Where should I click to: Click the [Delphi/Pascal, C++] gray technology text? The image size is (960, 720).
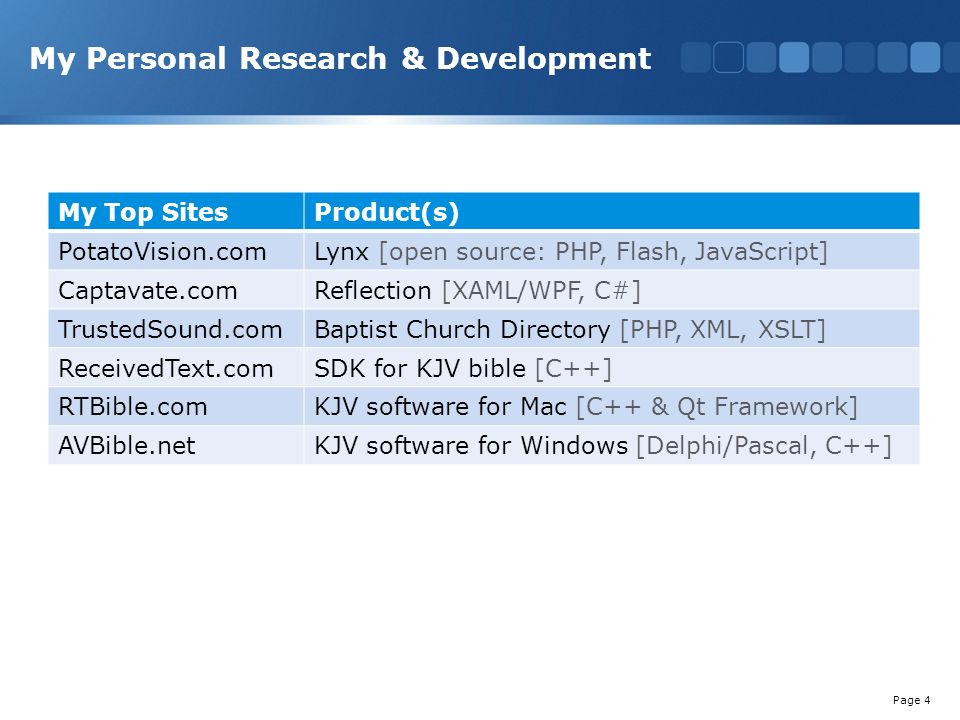click(764, 446)
